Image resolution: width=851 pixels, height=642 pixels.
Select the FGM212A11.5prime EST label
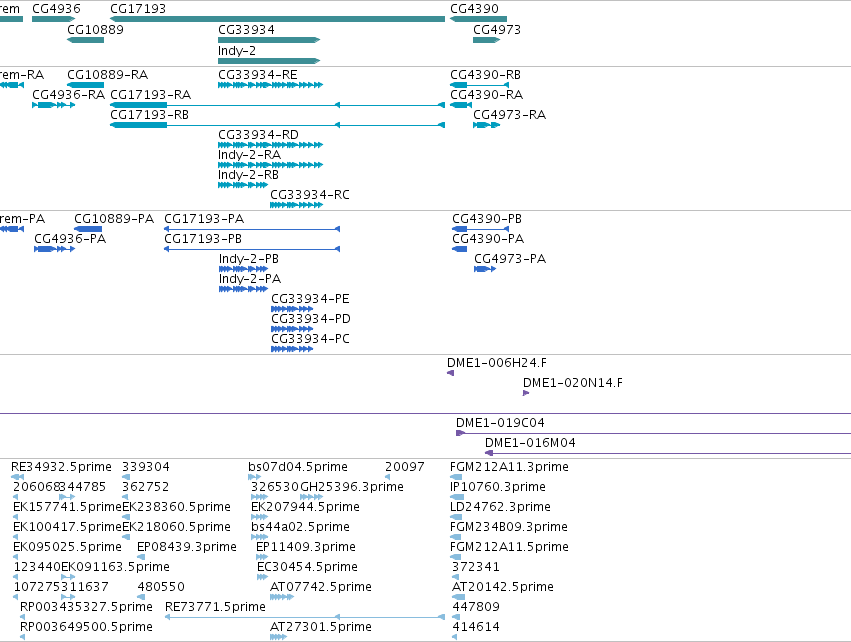(510, 547)
